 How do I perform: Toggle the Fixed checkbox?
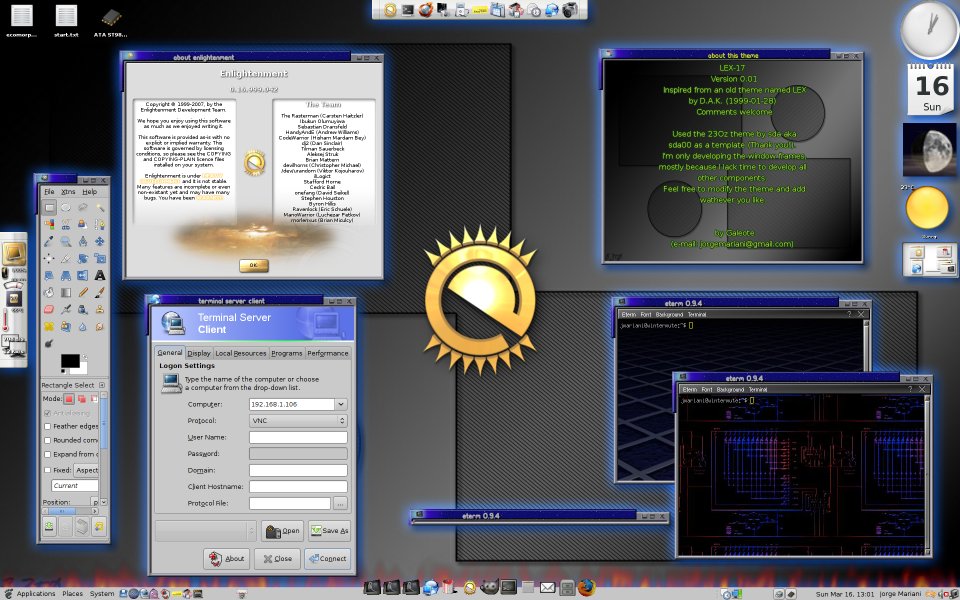[x=47, y=470]
